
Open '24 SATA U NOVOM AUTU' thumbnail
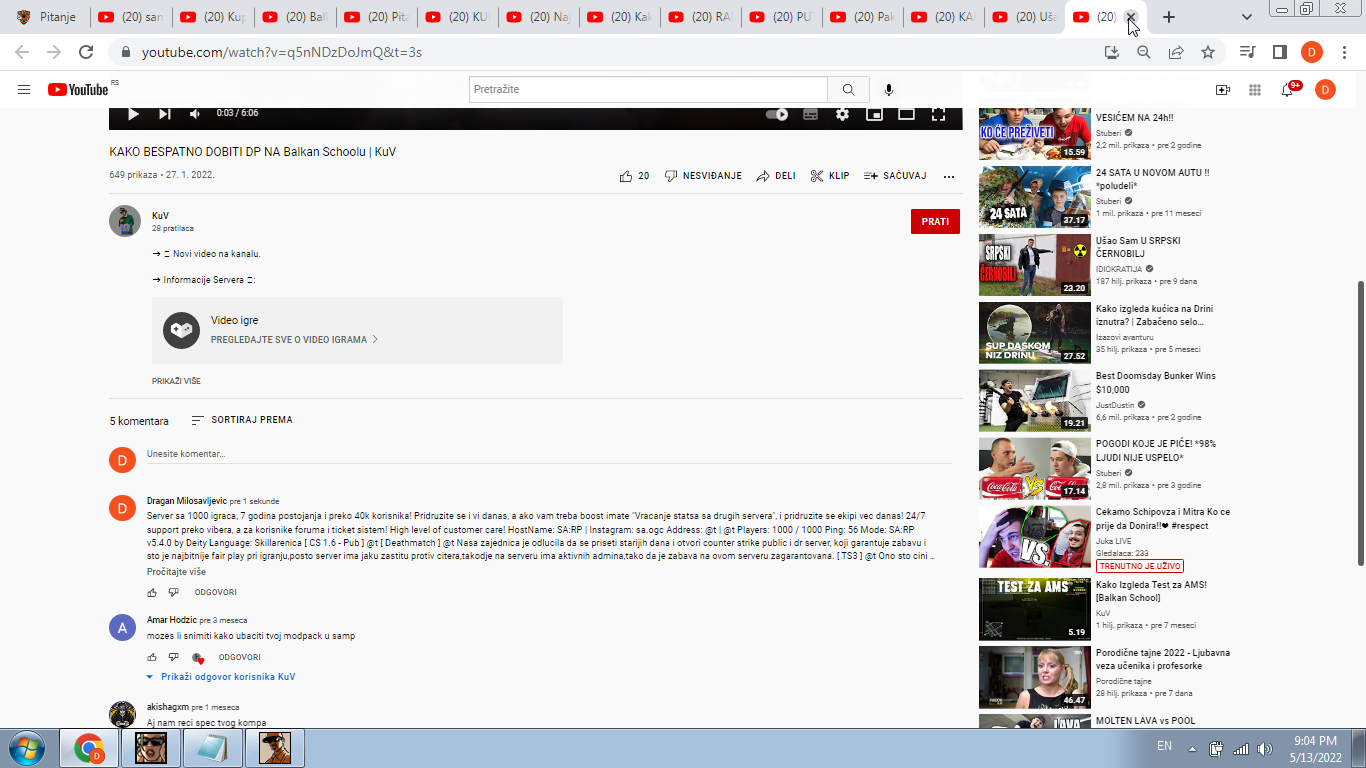tap(1034, 197)
